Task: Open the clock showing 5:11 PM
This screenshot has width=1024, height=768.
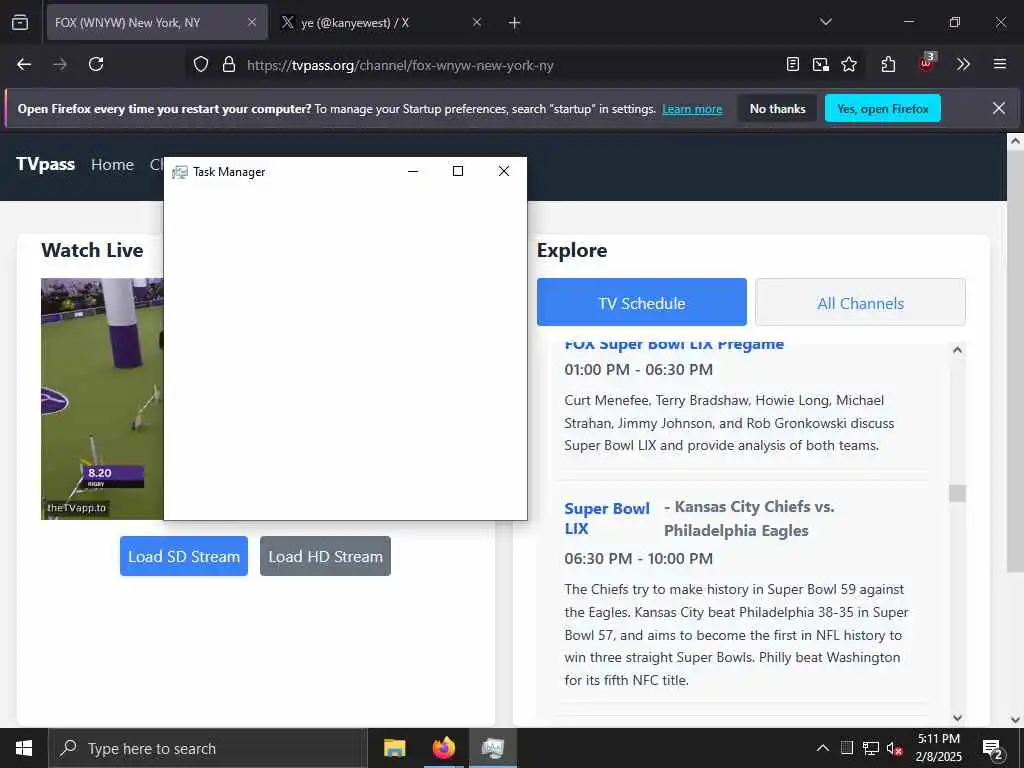Action: tap(939, 748)
